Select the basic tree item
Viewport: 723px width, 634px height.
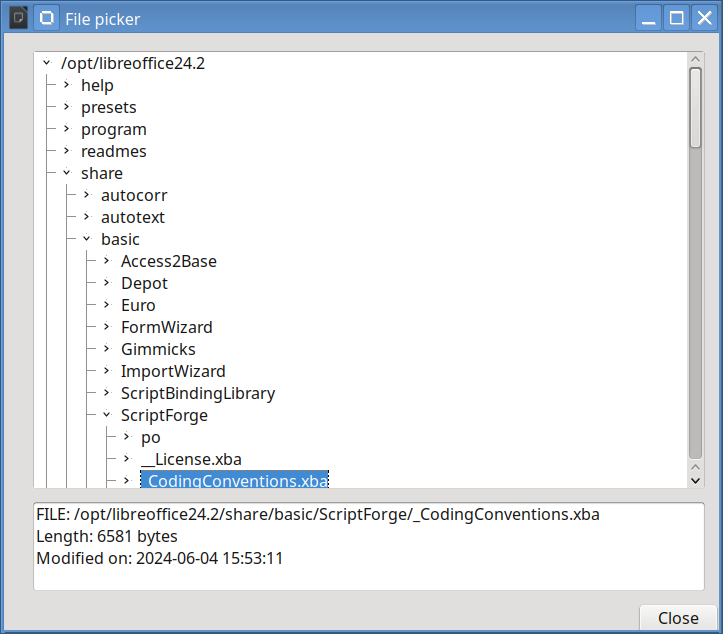(120, 239)
